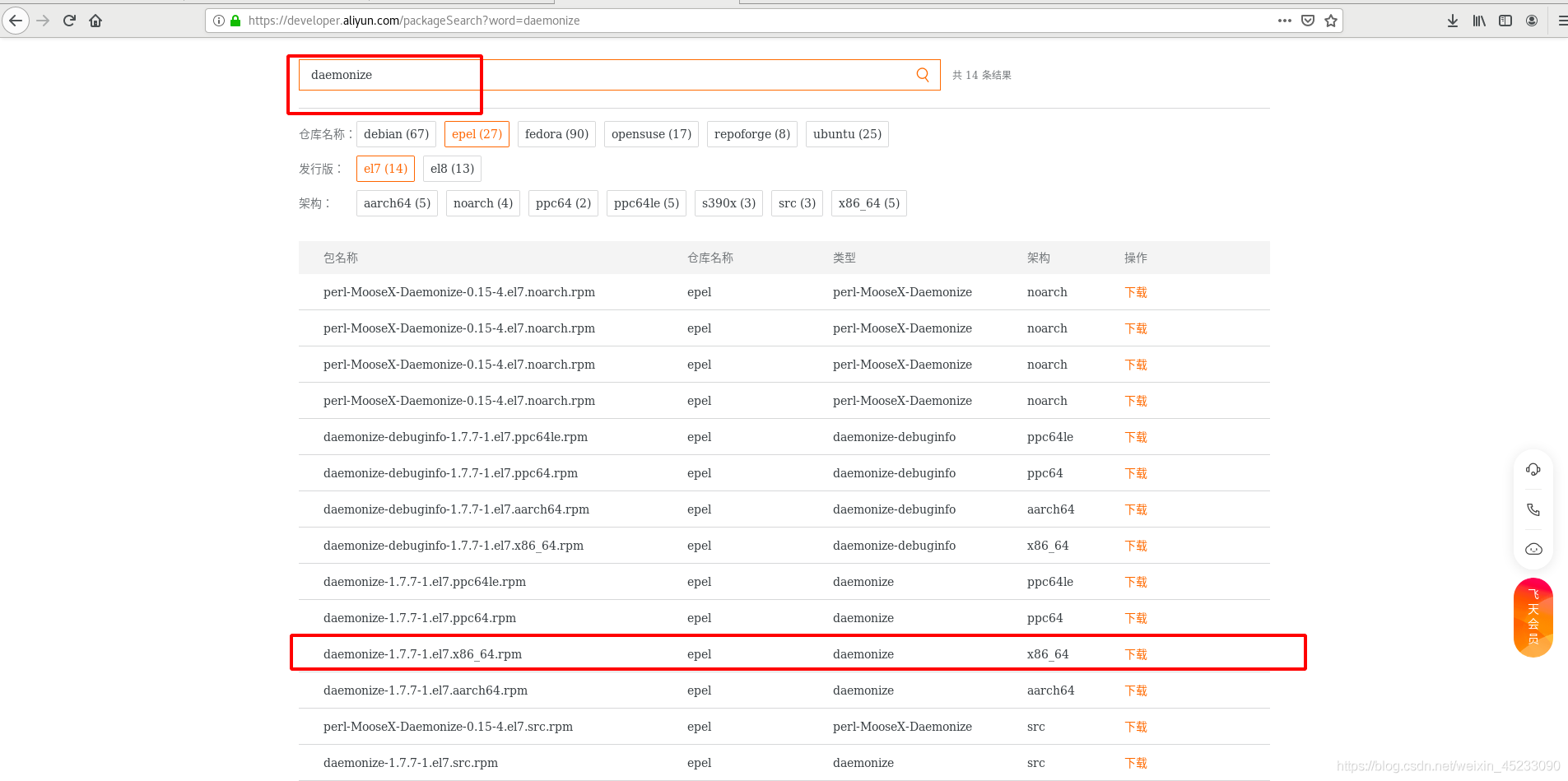Download daemonize-debuginfo x86_64 rpm via 下载
Image resolution: width=1568 pixels, height=781 pixels.
pos(1136,546)
